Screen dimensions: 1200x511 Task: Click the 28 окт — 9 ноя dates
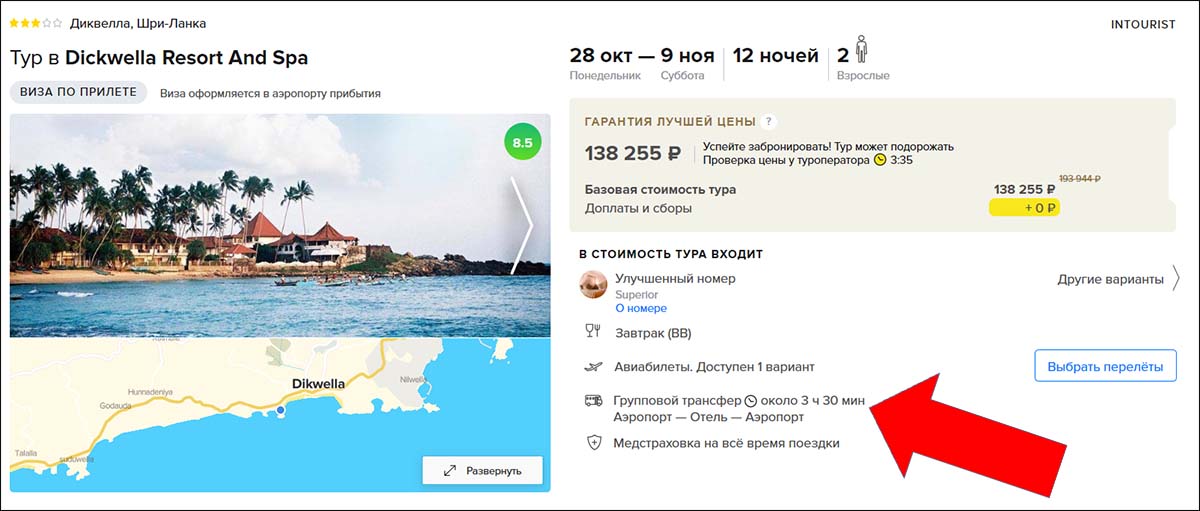tap(642, 55)
